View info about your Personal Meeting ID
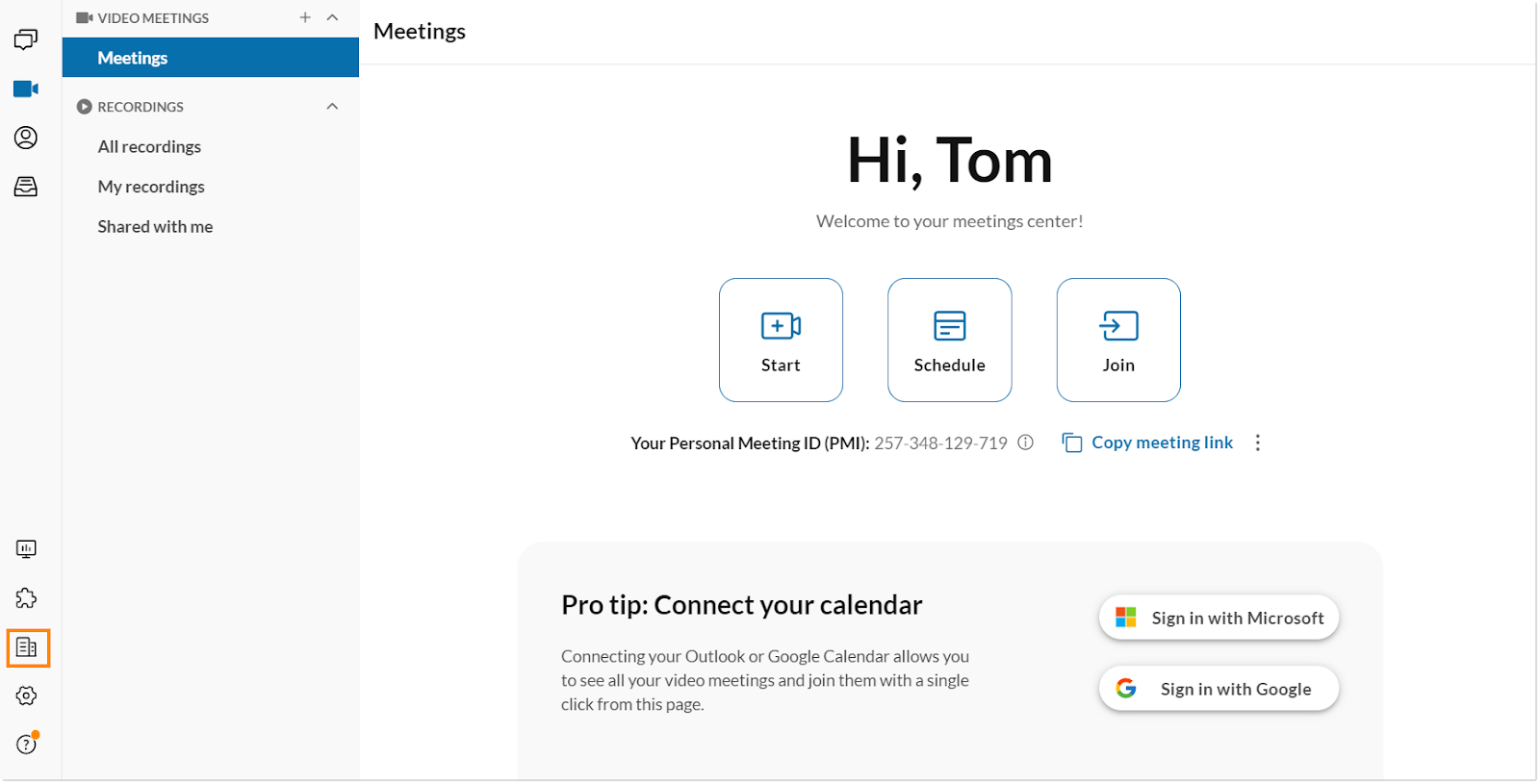This screenshot has height=784, width=1540. [1025, 443]
